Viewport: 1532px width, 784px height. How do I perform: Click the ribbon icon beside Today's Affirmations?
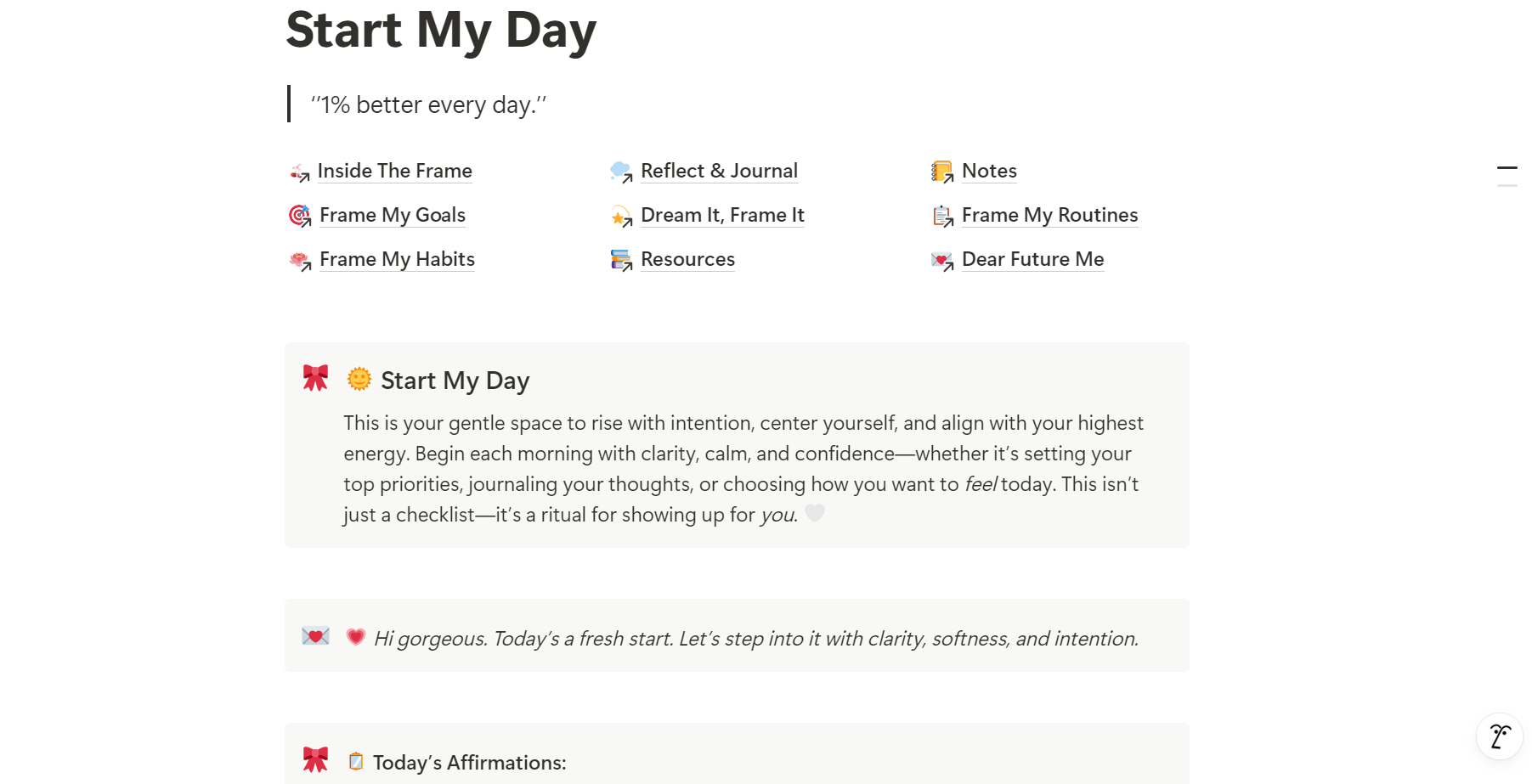click(x=315, y=759)
